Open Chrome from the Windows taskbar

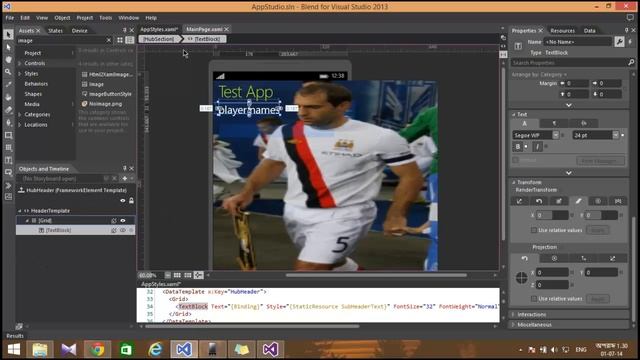(x=97, y=349)
